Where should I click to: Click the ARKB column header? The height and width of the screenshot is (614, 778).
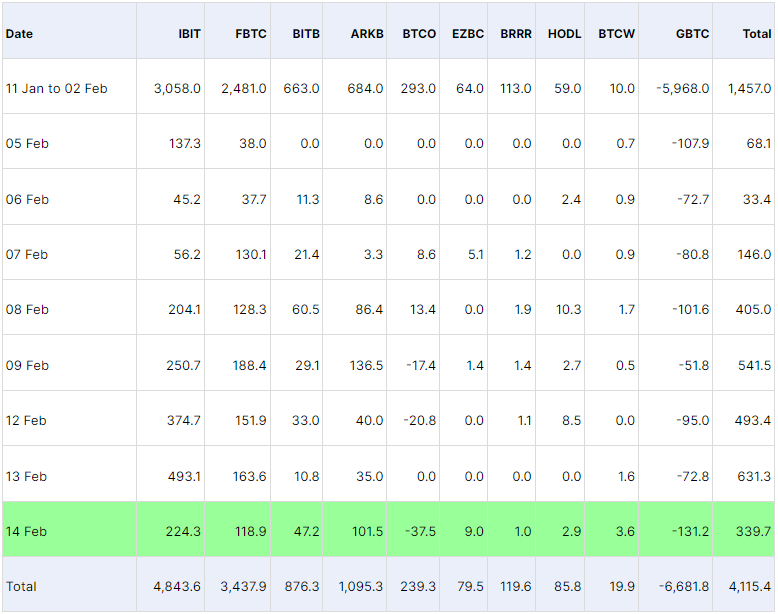point(367,34)
